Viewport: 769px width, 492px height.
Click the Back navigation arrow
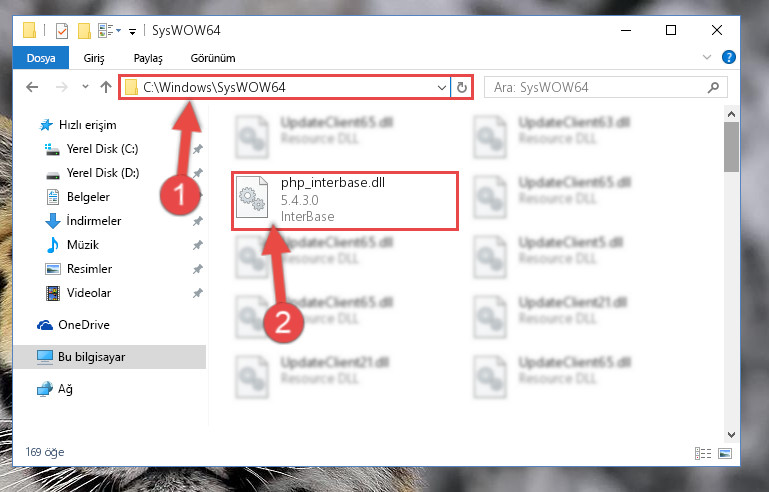click(x=32, y=87)
